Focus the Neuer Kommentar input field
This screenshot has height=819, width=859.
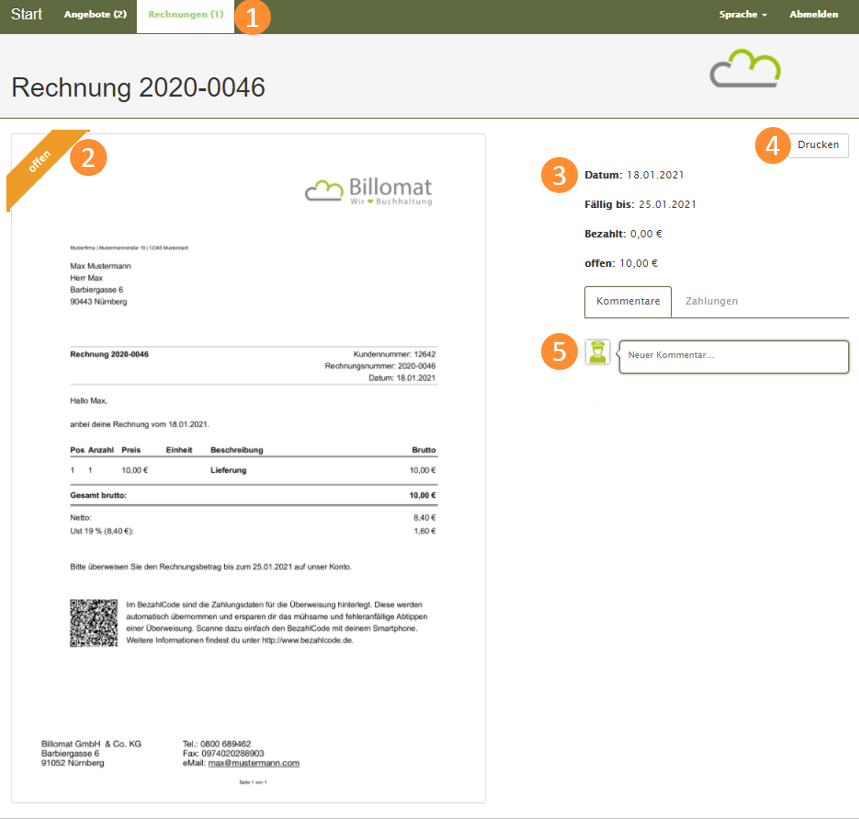(x=734, y=357)
